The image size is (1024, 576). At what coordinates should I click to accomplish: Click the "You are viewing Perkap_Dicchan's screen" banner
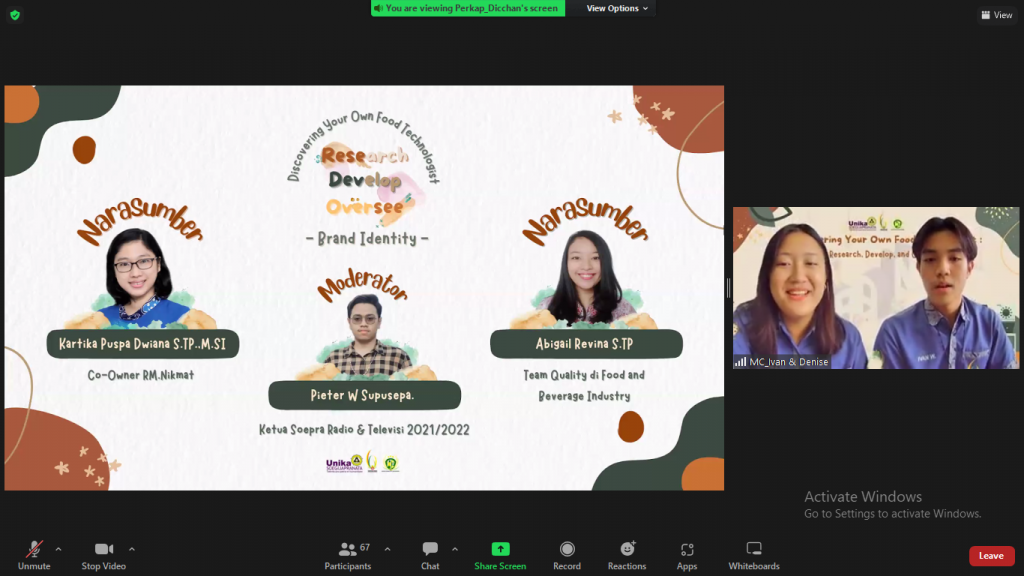pos(467,8)
